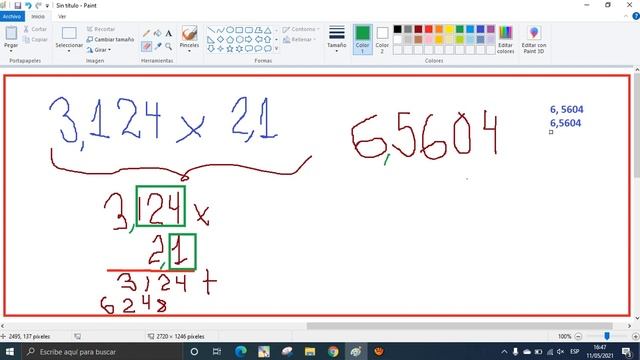Screen dimensions: 640x360
Task: Switch to the Inicio tab
Action: 38,16
